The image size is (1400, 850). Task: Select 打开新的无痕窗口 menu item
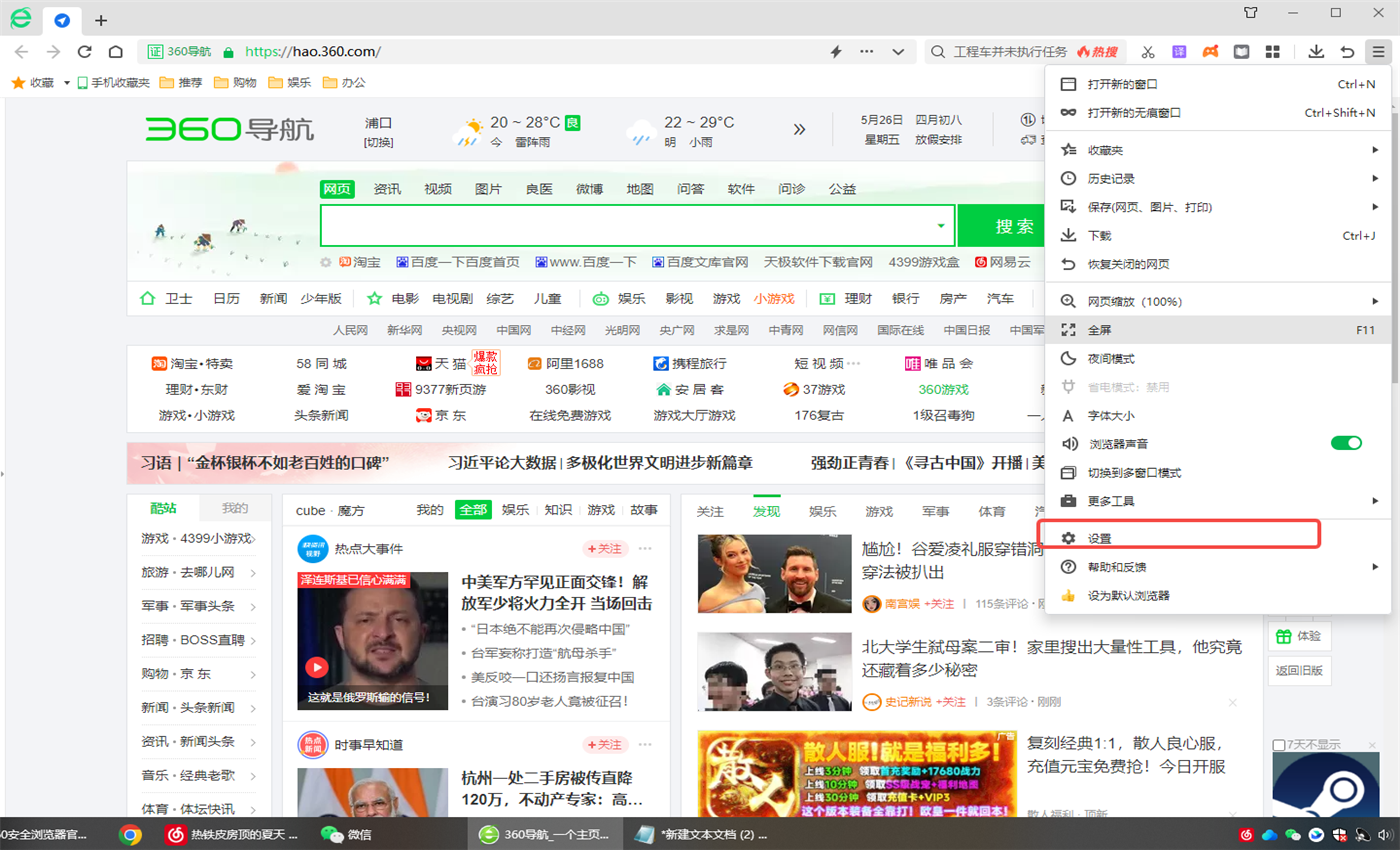1218,113
